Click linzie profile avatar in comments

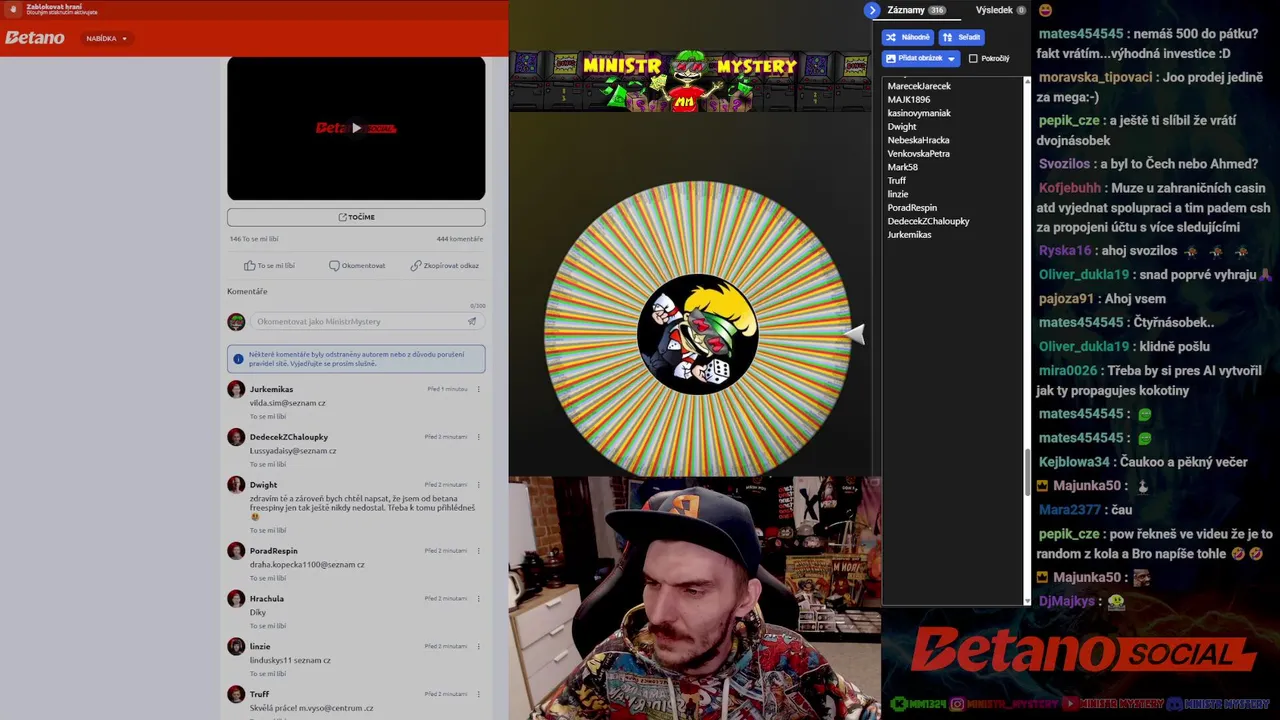(236, 647)
